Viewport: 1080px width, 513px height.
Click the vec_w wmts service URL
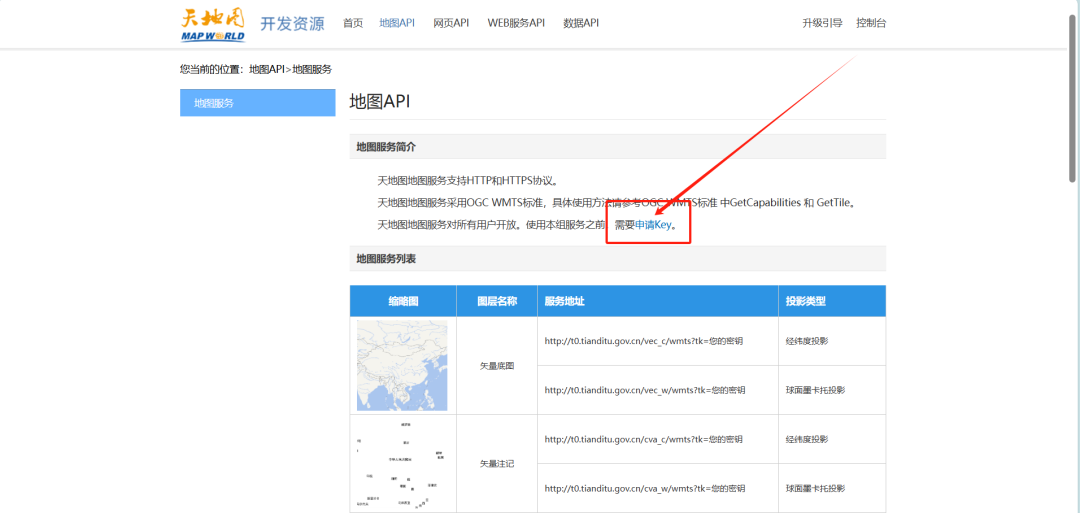pos(644,390)
